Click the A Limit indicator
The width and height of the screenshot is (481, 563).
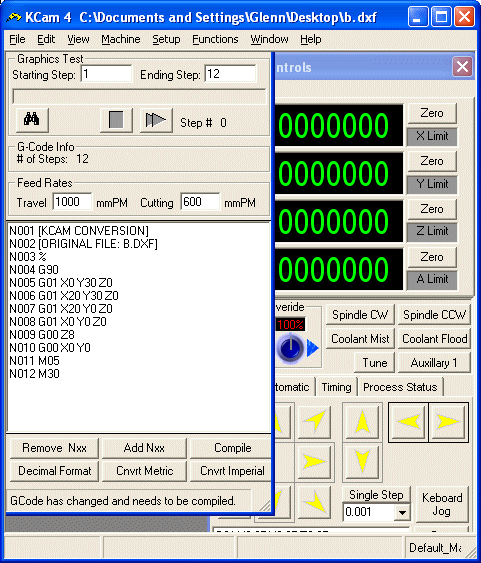[x=432, y=279]
